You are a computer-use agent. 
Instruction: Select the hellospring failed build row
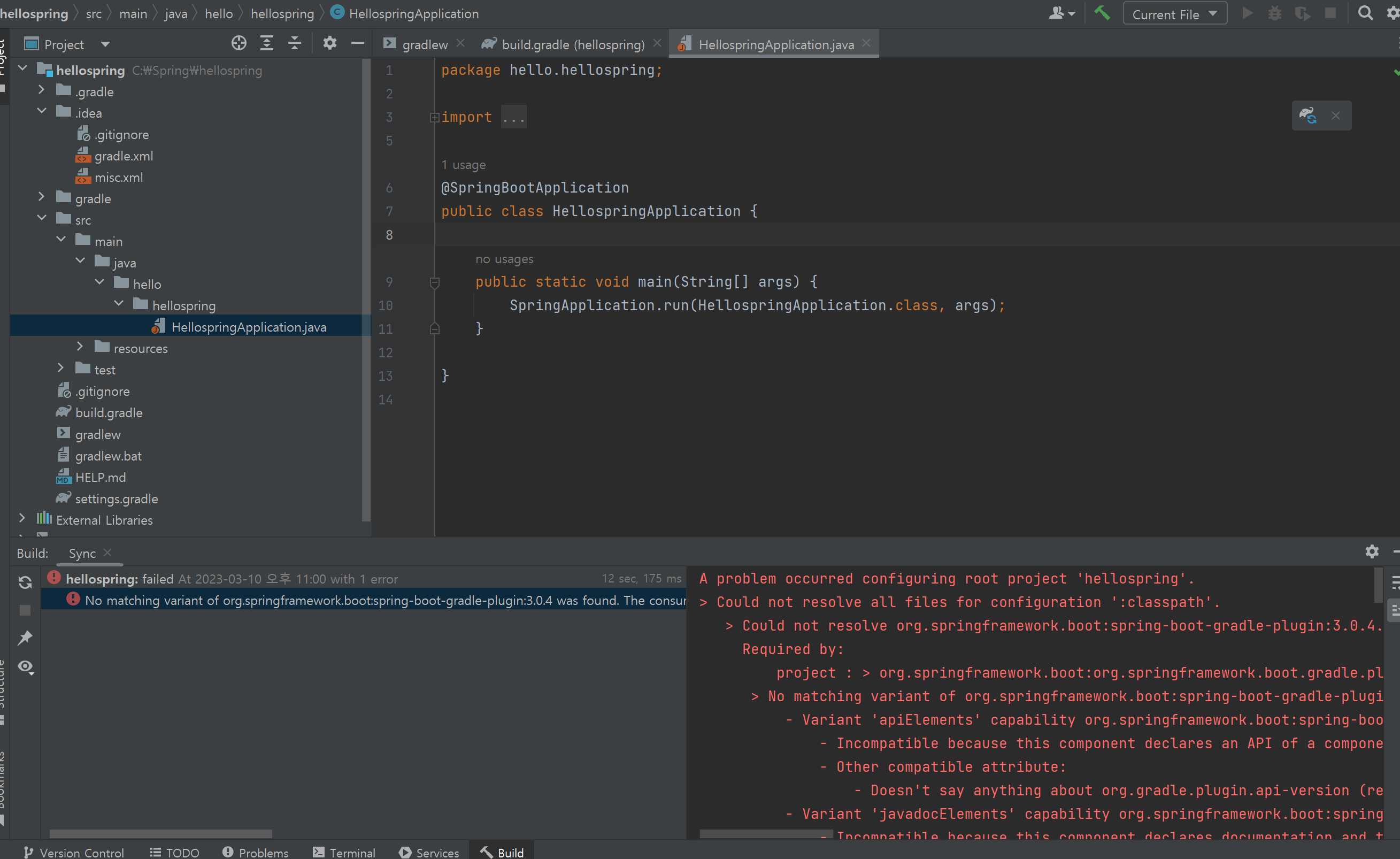click(364, 579)
